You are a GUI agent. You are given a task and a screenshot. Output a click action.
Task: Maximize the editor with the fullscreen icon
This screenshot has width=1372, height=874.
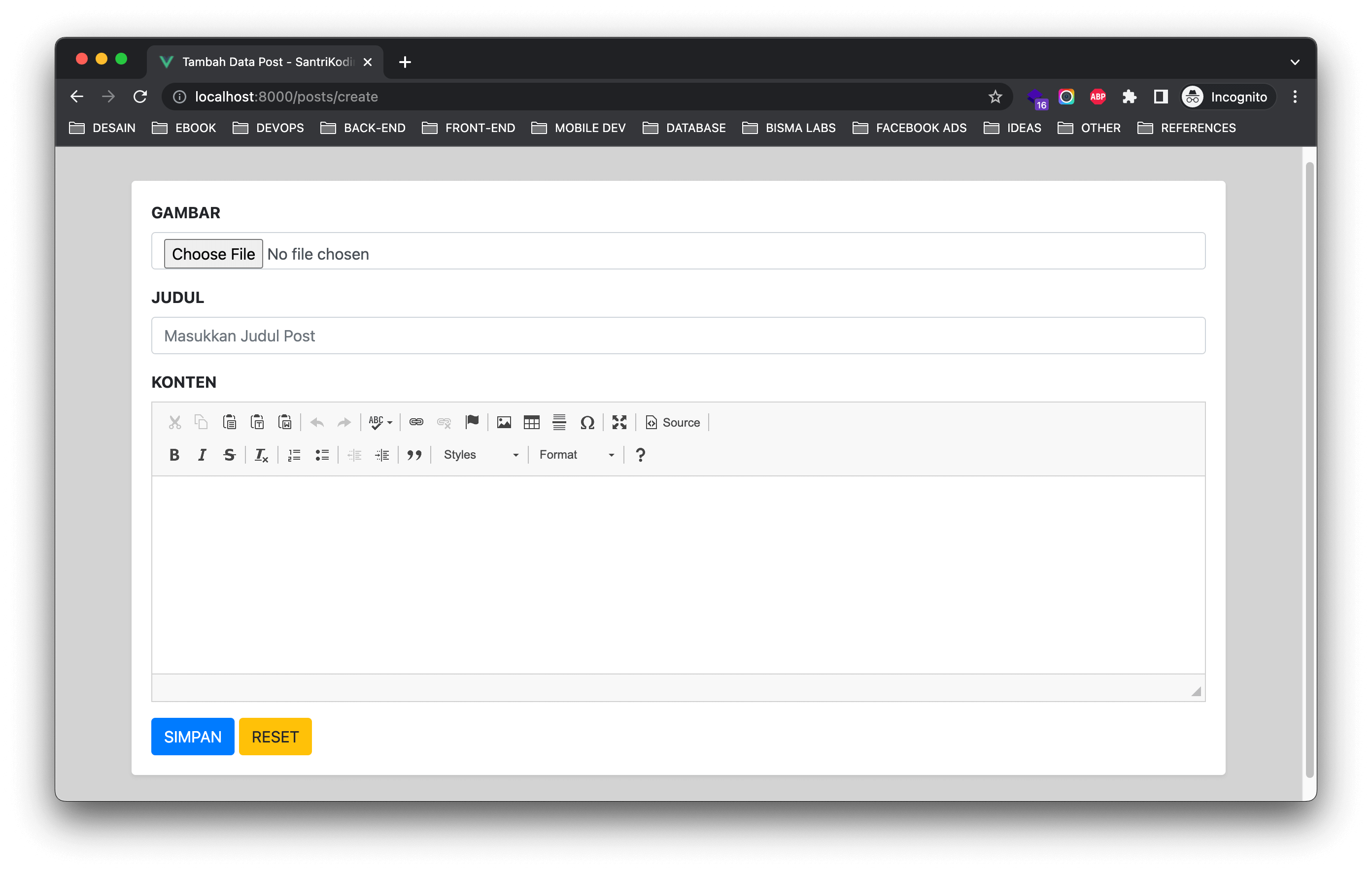tap(619, 422)
